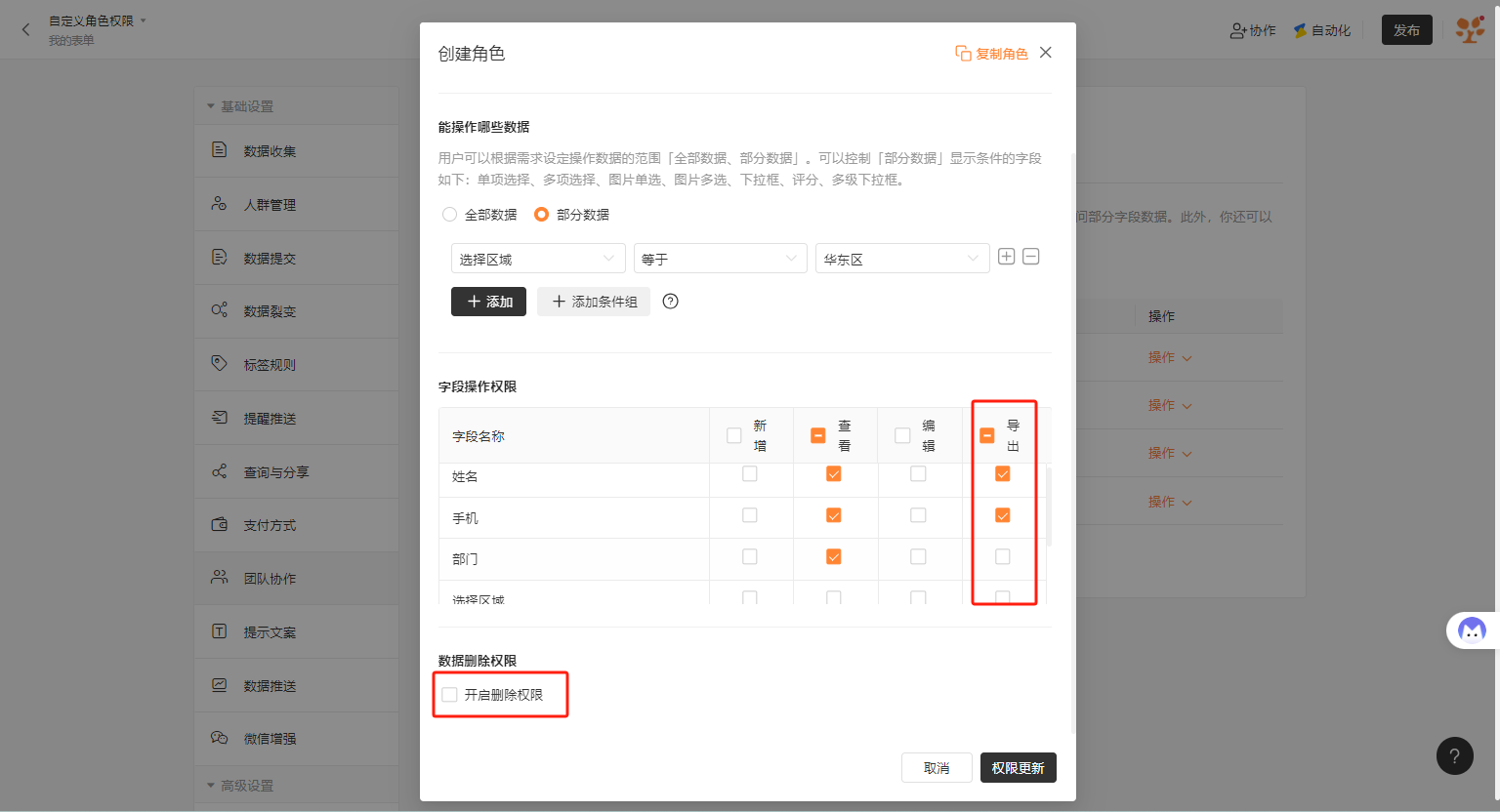Open the 标签规则 sidebar item
The height and width of the screenshot is (812, 1500).
click(x=296, y=364)
